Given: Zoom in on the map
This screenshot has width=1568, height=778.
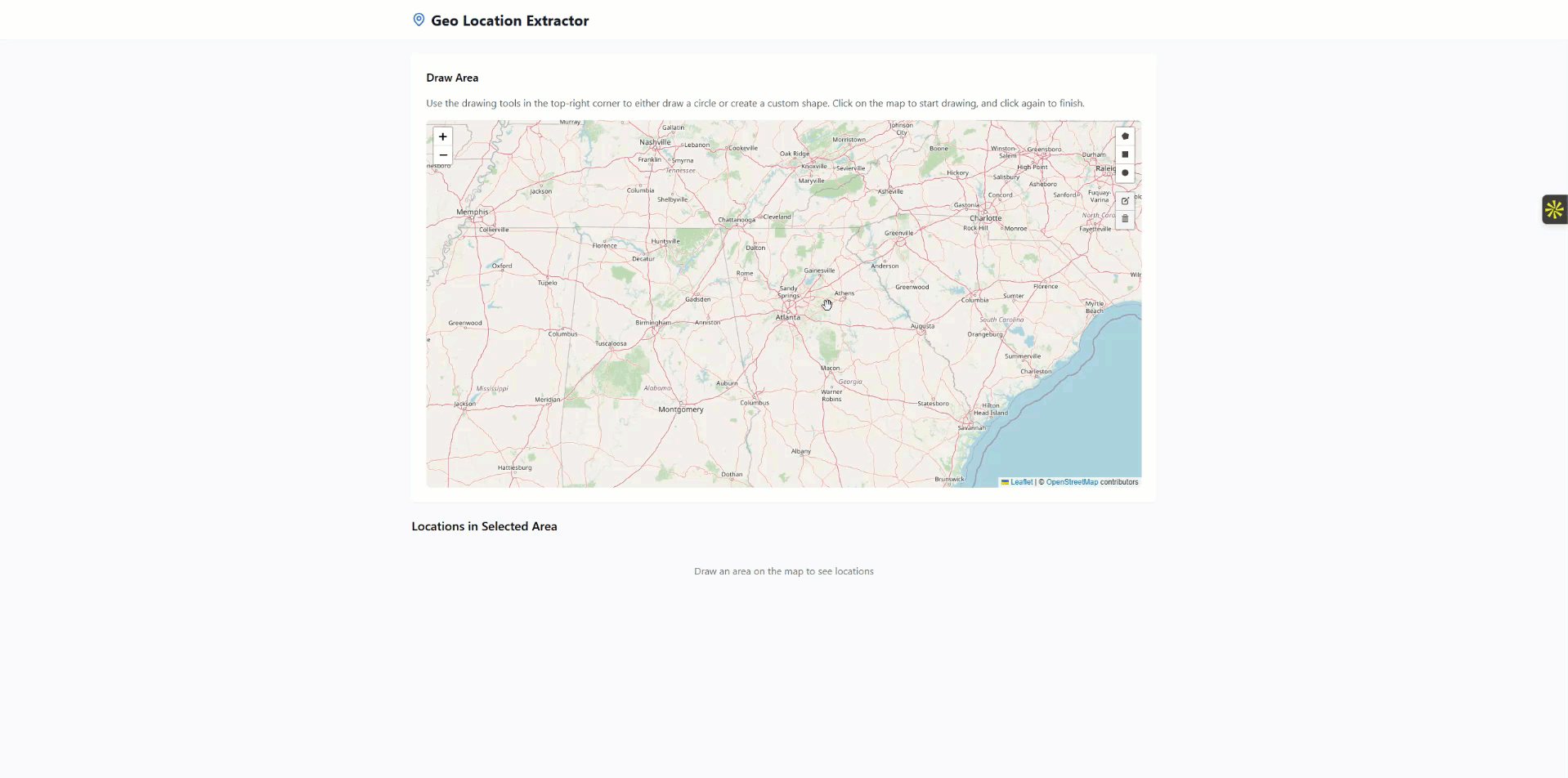Looking at the screenshot, I should pos(443,137).
